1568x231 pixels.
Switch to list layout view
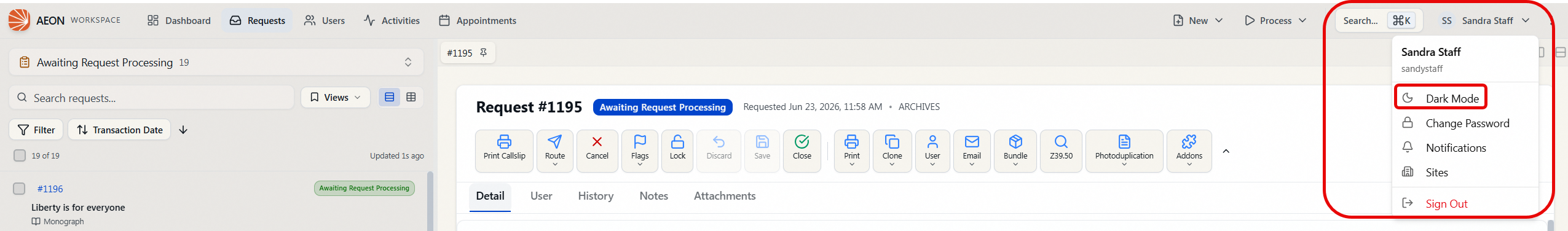pyautogui.click(x=389, y=97)
